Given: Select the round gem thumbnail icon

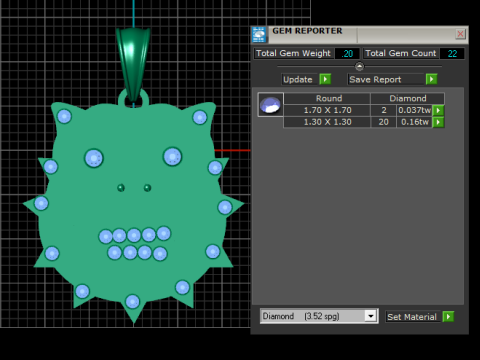Looking at the screenshot, I should (270, 105).
